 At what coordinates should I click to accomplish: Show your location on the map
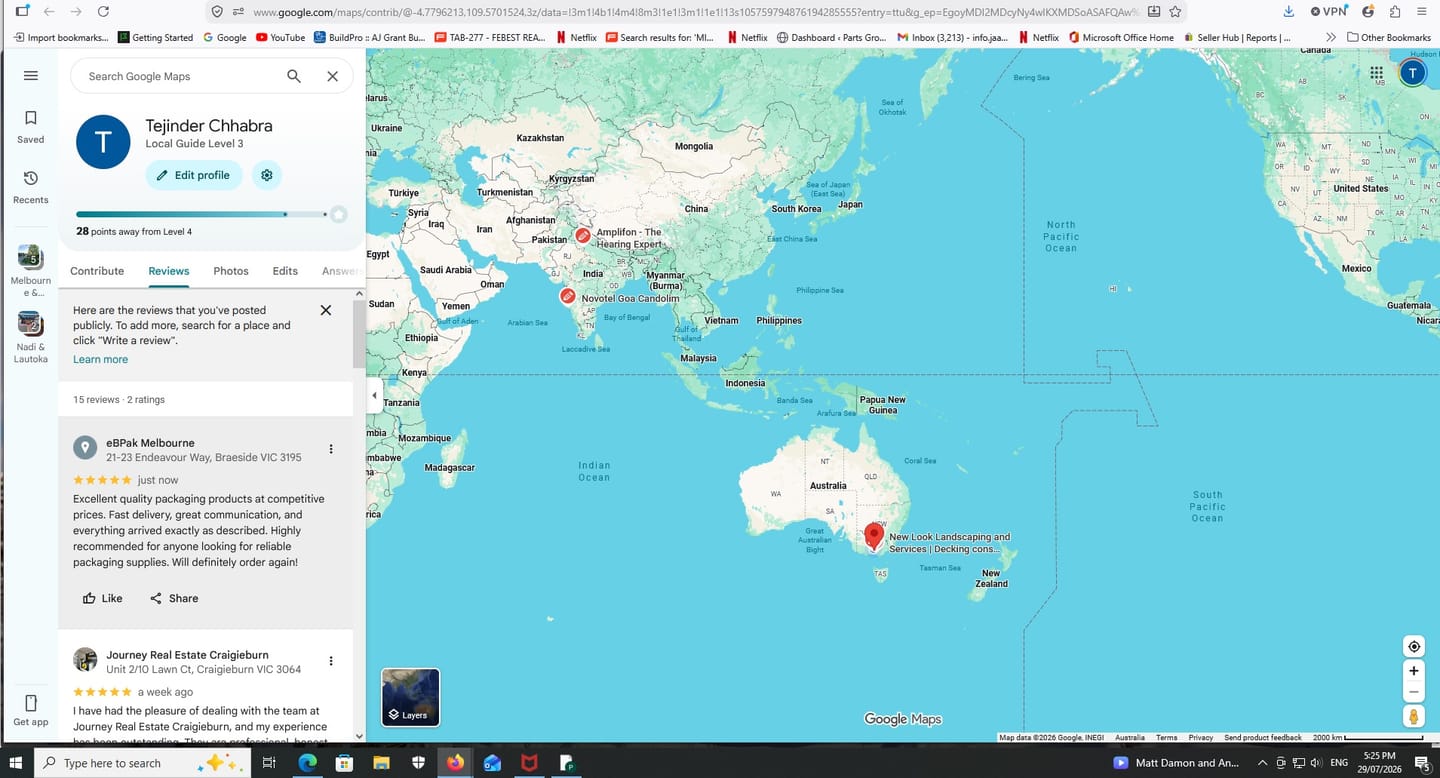[x=1413, y=646]
